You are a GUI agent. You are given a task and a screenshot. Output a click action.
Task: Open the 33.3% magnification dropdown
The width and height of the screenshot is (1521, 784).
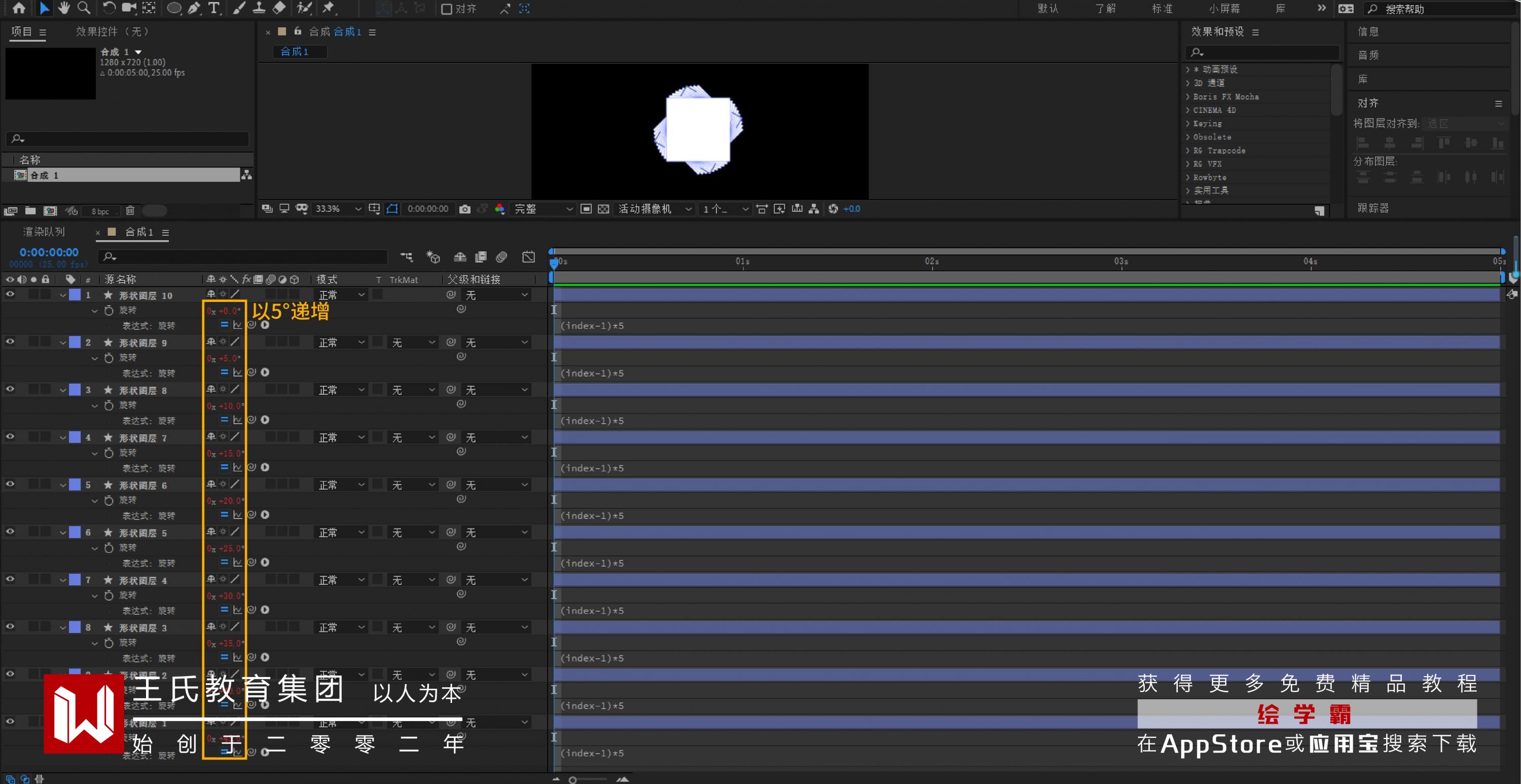(338, 209)
